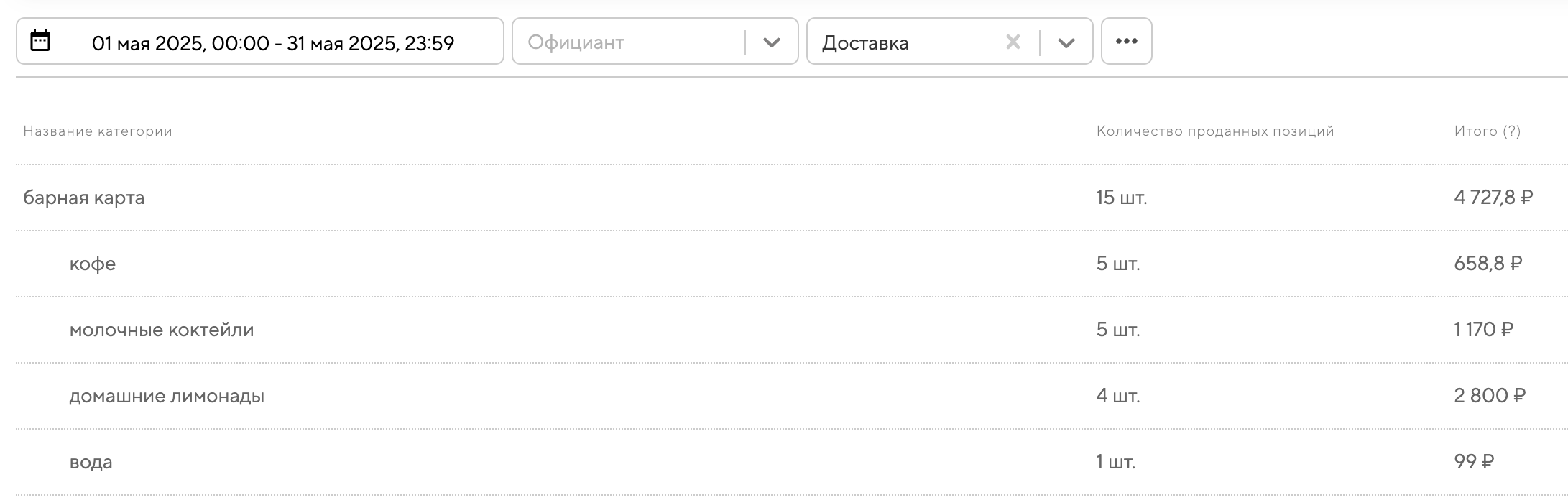Click the calendar icon in date filter
This screenshot has width=1568, height=500.
[x=40, y=41]
